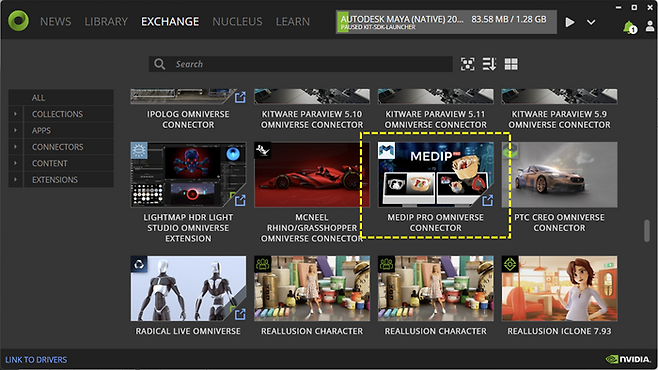Open MEDIP PRO connector thumbnail
This screenshot has width=658, height=370.
(x=436, y=175)
